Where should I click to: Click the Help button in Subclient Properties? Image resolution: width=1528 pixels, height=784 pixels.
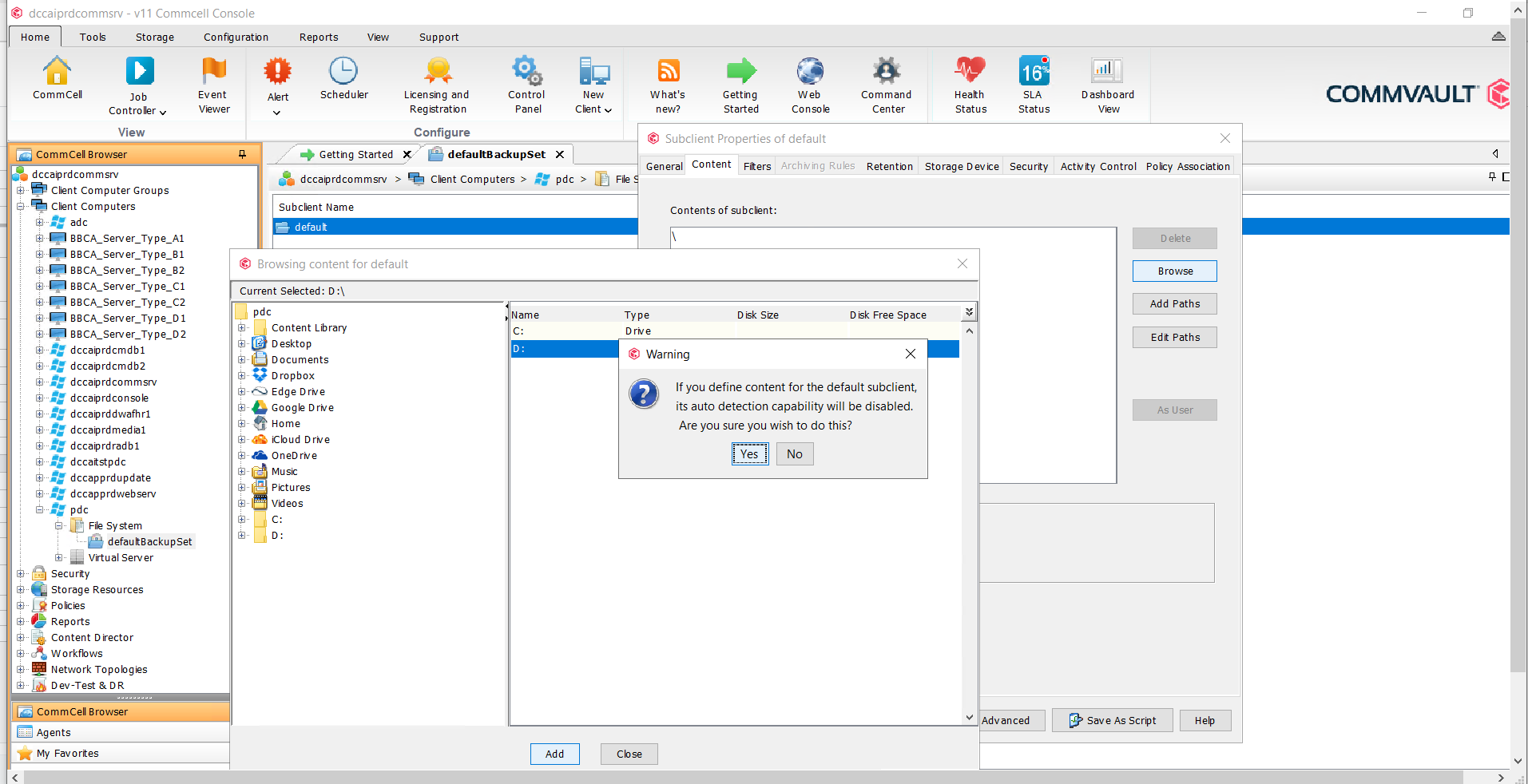[1205, 720]
